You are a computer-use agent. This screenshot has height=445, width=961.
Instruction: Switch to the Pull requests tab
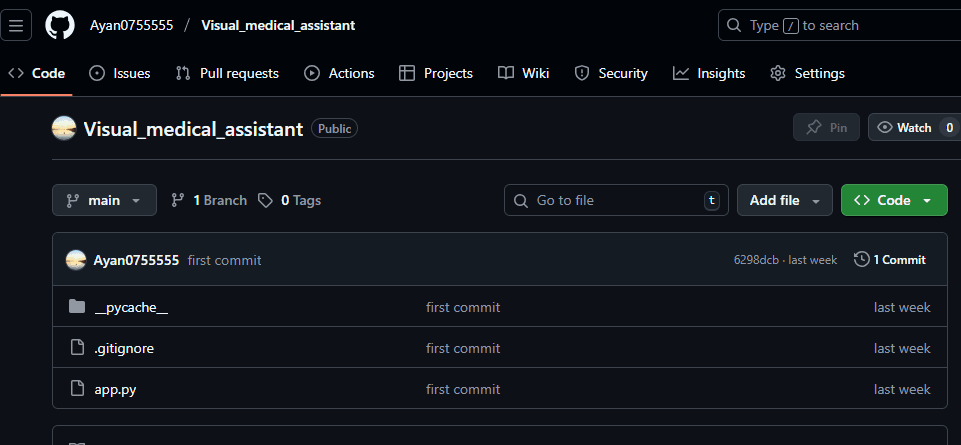pos(227,73)
